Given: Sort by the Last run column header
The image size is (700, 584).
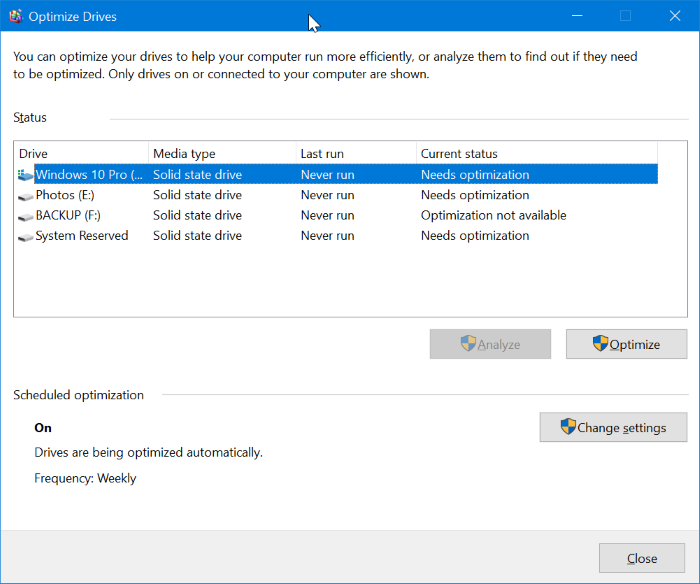Looking at the screenshot, I should [356, 154].
